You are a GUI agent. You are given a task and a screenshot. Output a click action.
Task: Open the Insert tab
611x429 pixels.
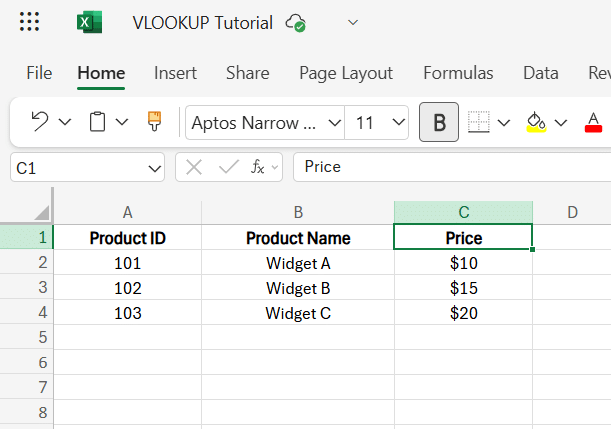point(175,73)
